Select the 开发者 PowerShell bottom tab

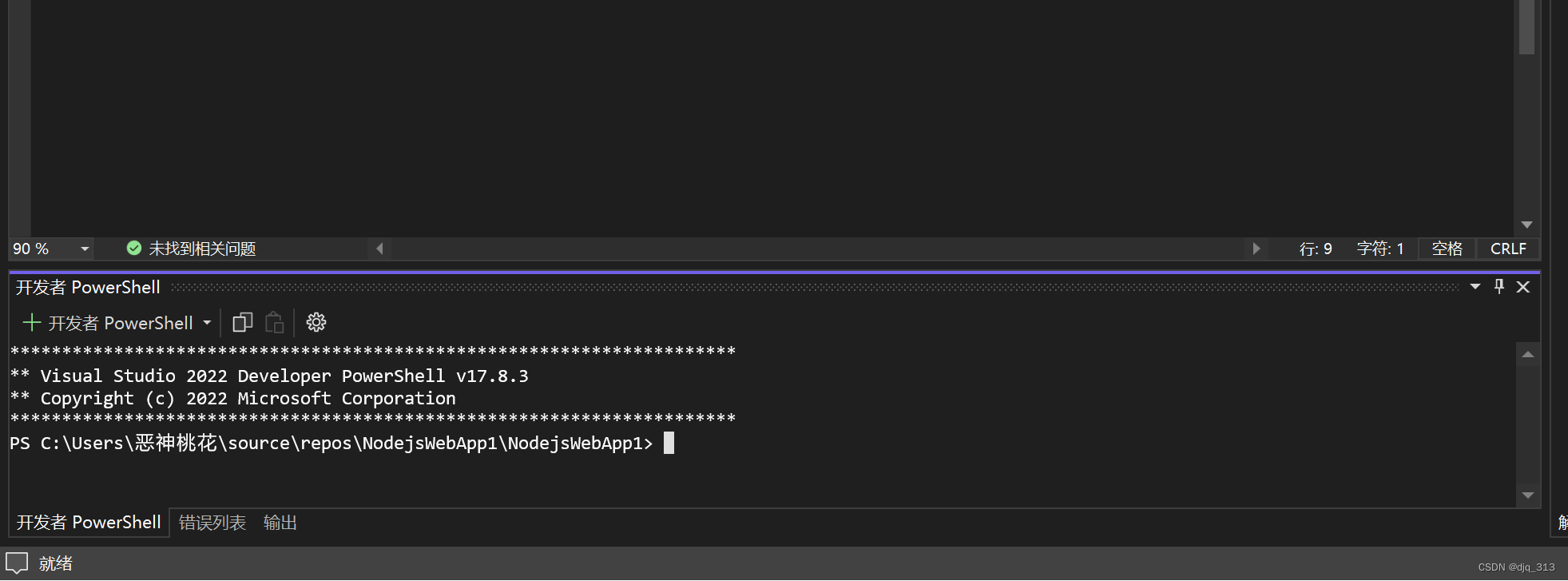tap(89, 522)
